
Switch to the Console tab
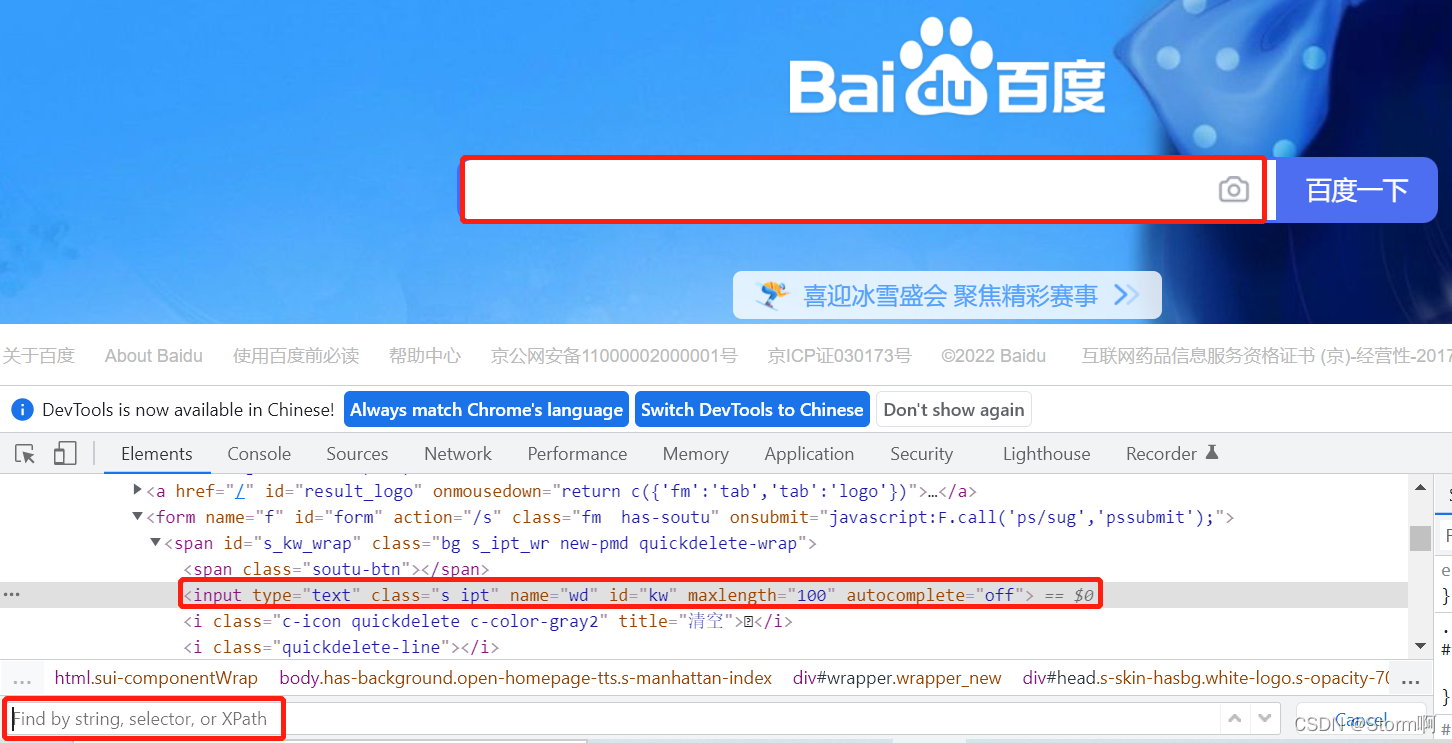pyautogui.click(x=259, y=454)
